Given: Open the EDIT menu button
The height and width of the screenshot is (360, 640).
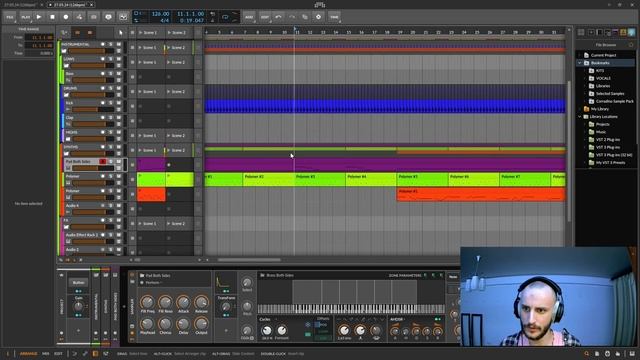Looking at the screenshot, I should (265, 17).
